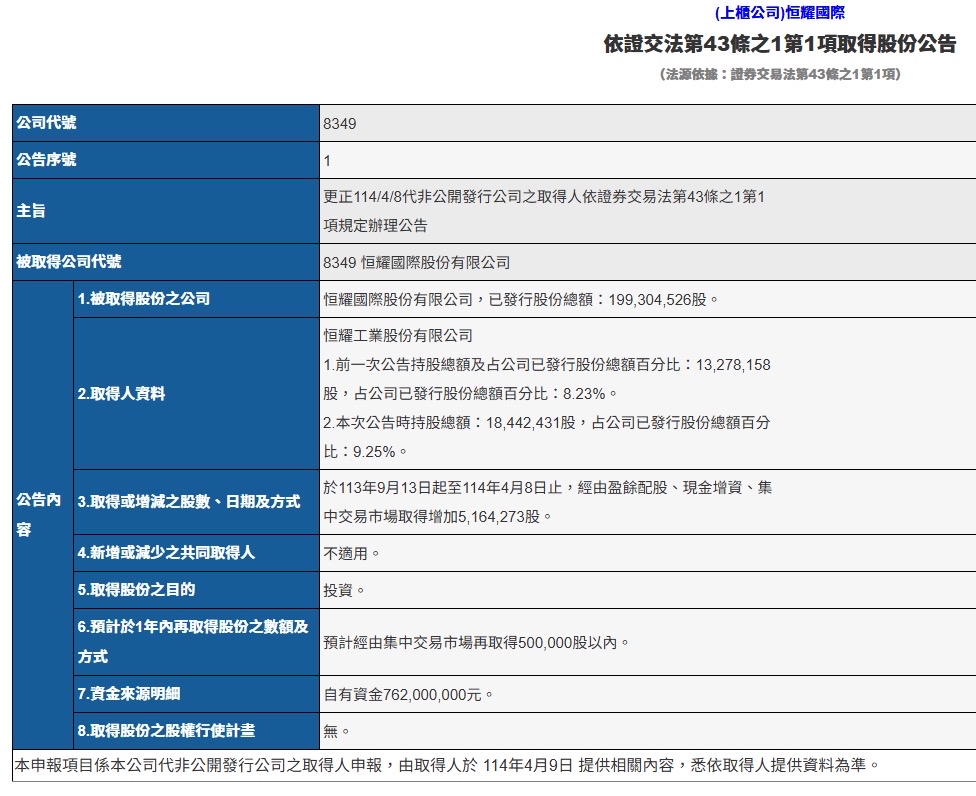This screenshot has width=976, height=796.
Task: Click the 公告內容 side header cell
Action: coord(43,515)
